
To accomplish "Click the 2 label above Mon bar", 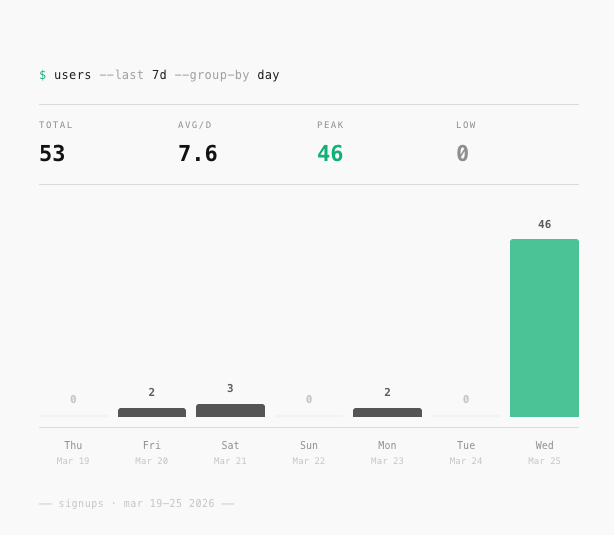I will (x=387, y=392).
